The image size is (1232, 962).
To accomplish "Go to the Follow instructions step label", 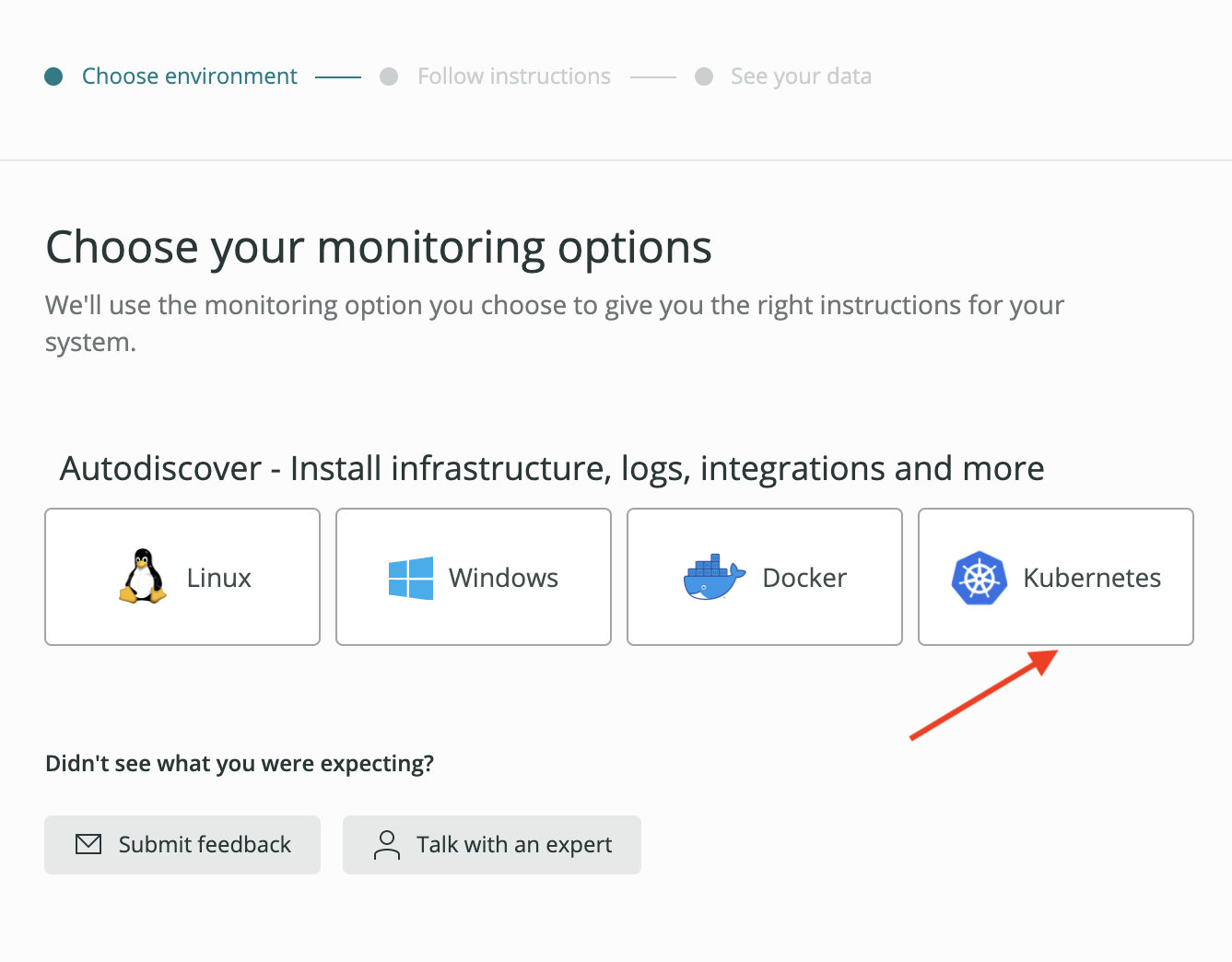I will (x=514, y=76).
